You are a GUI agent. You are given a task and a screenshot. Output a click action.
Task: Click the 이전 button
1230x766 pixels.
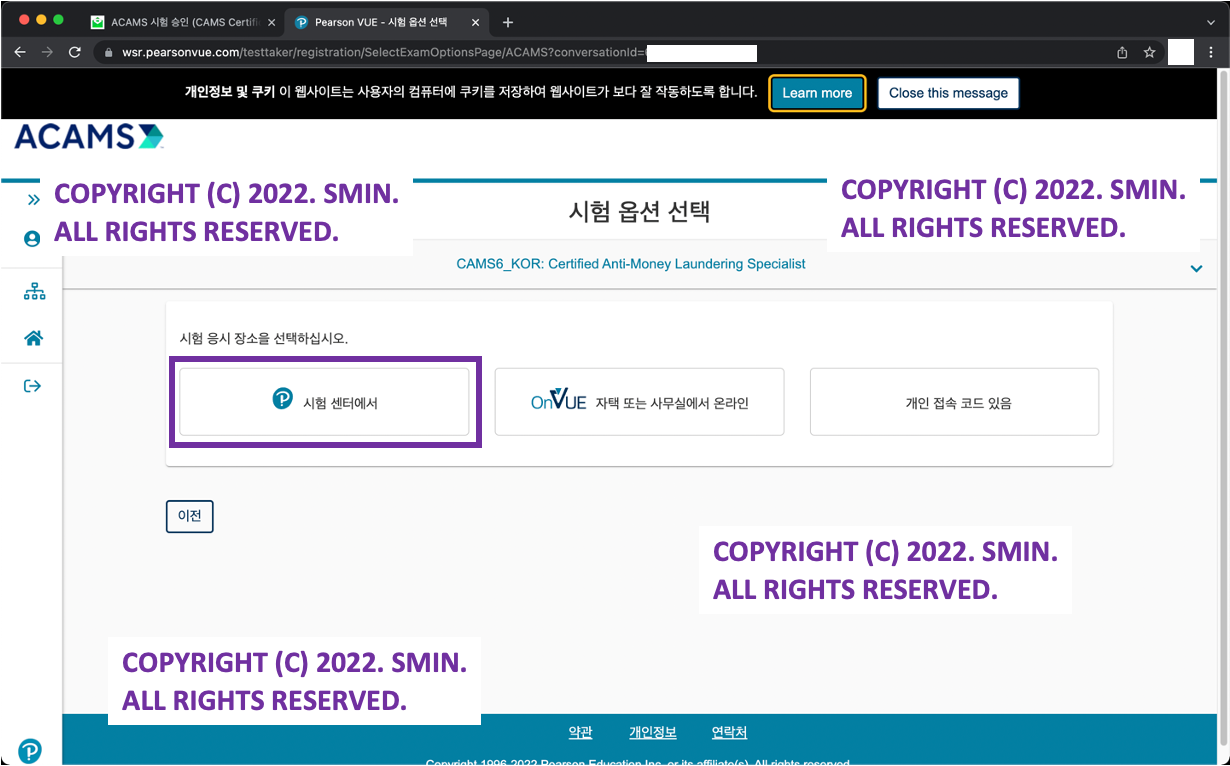coord(190,516)
